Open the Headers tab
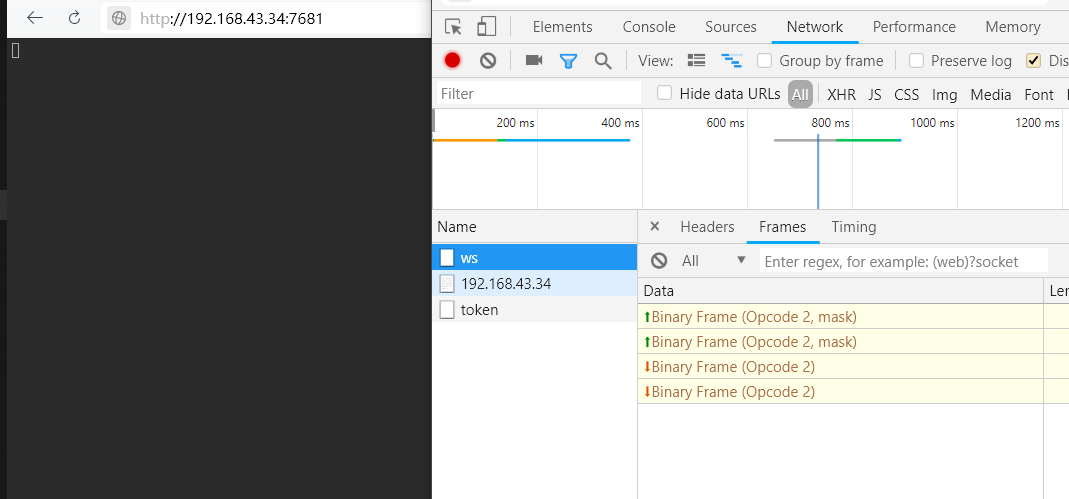This screenshot has height=499, width=1069. tap(707, 227)
